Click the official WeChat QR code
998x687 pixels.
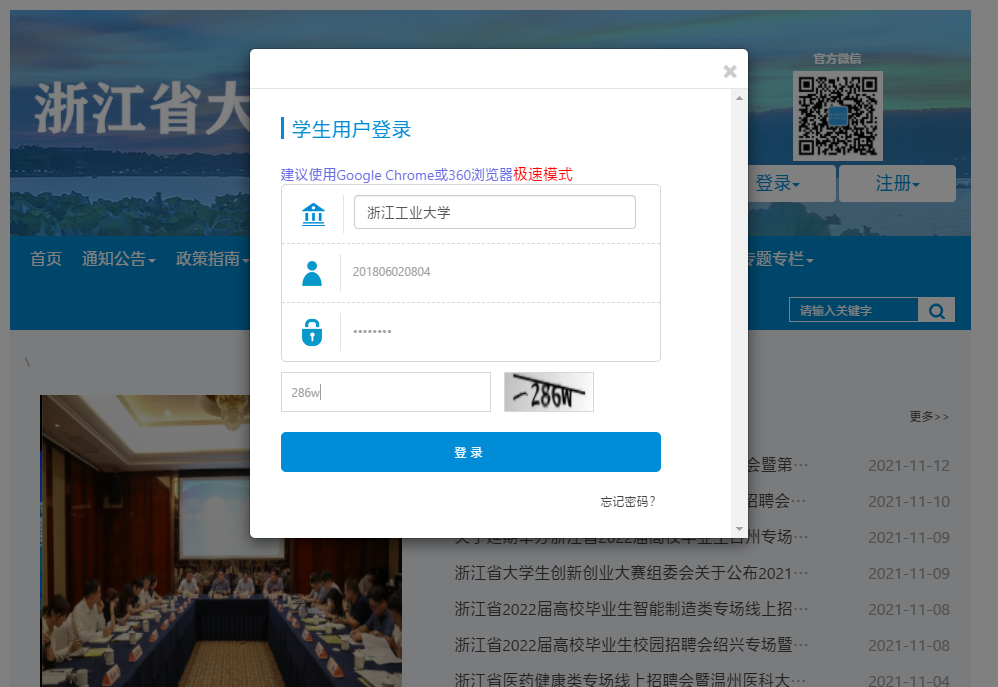coord(837,115)
